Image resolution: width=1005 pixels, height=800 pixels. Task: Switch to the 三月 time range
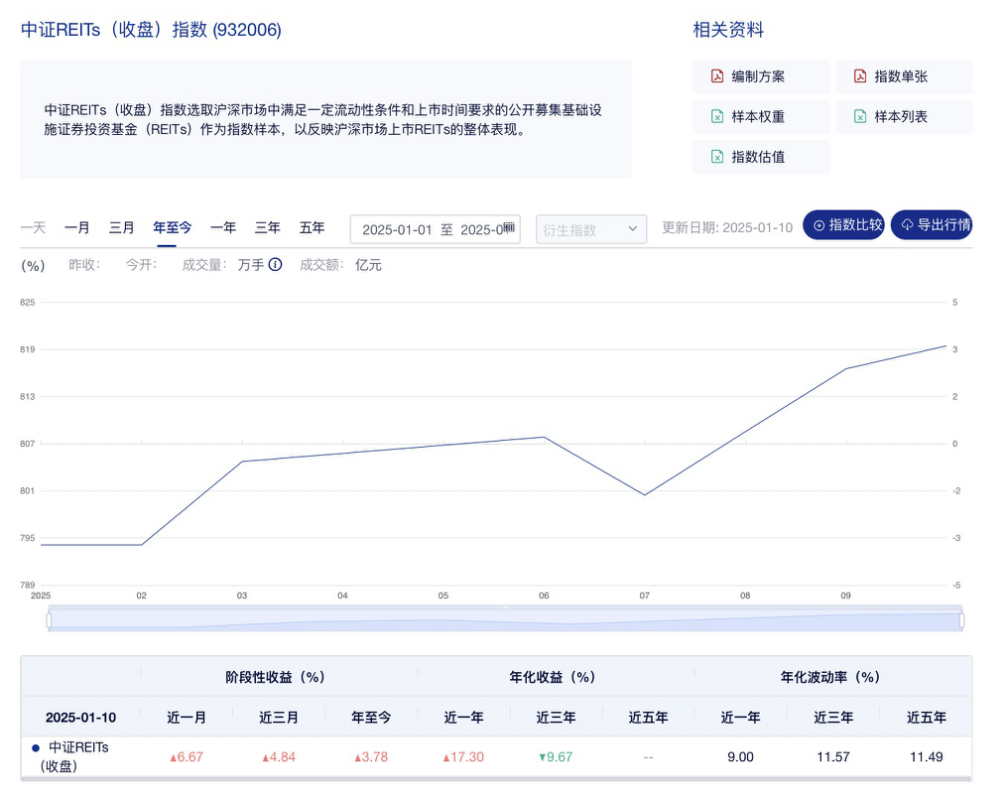tap(122, 228)
